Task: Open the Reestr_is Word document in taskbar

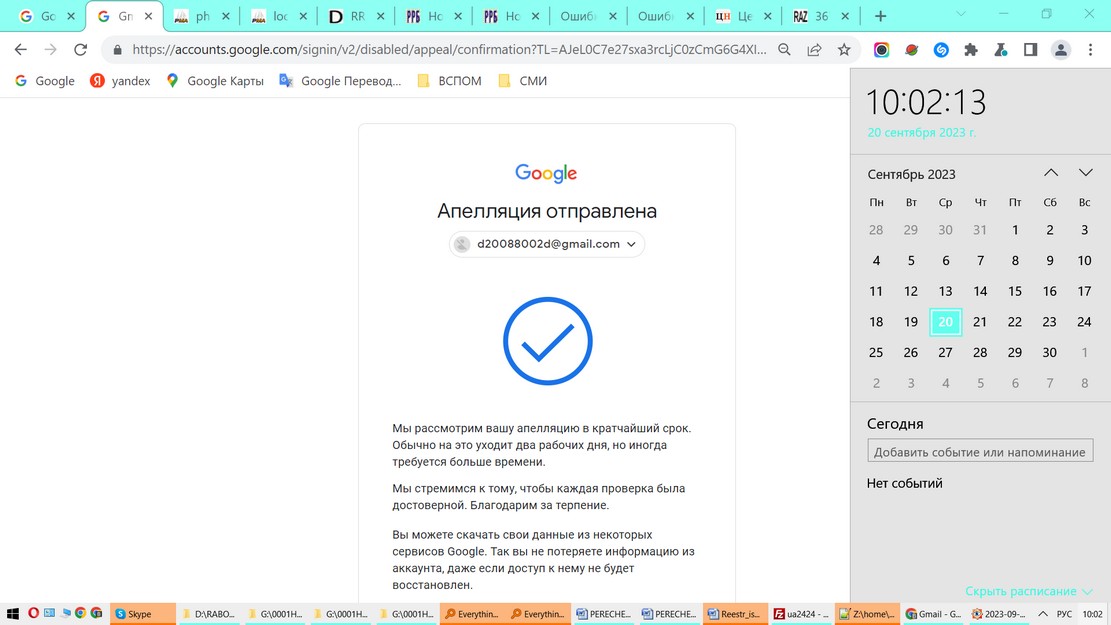Action: pyautogui.click(x=733, y=614)
